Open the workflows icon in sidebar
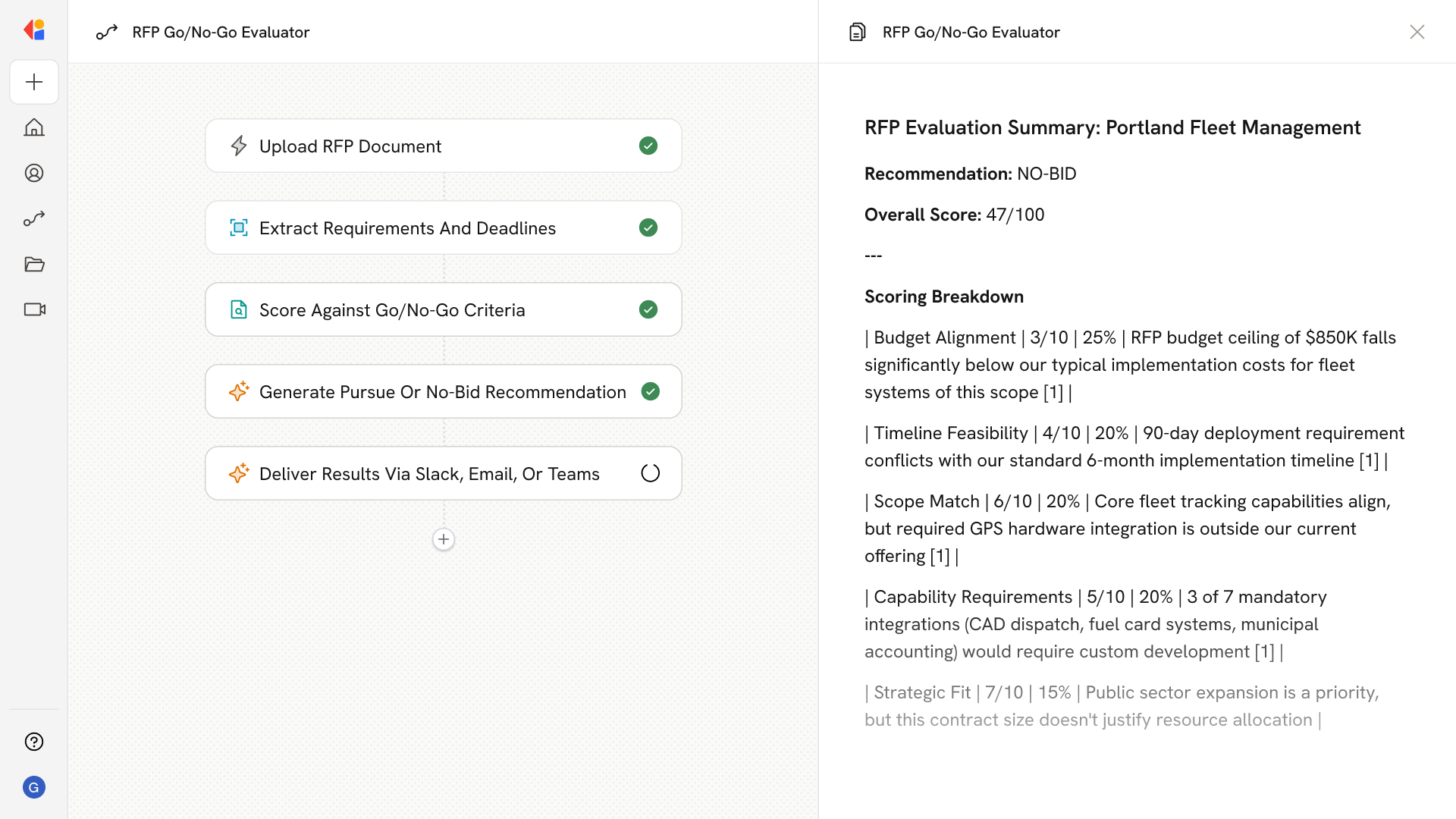Viewport: 1456px width, 819px height. pyautogui.click(x=34, y=218)
